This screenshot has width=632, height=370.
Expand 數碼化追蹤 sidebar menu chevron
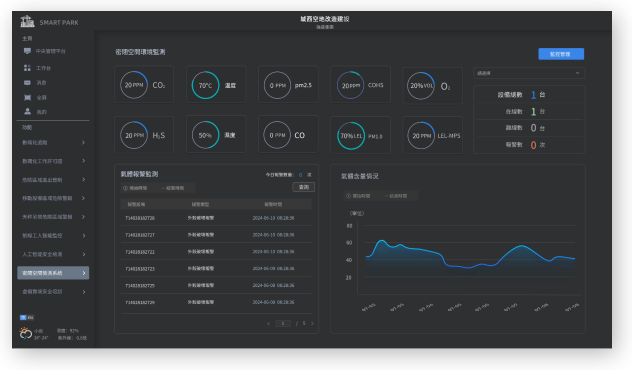[x=83, y=142]
